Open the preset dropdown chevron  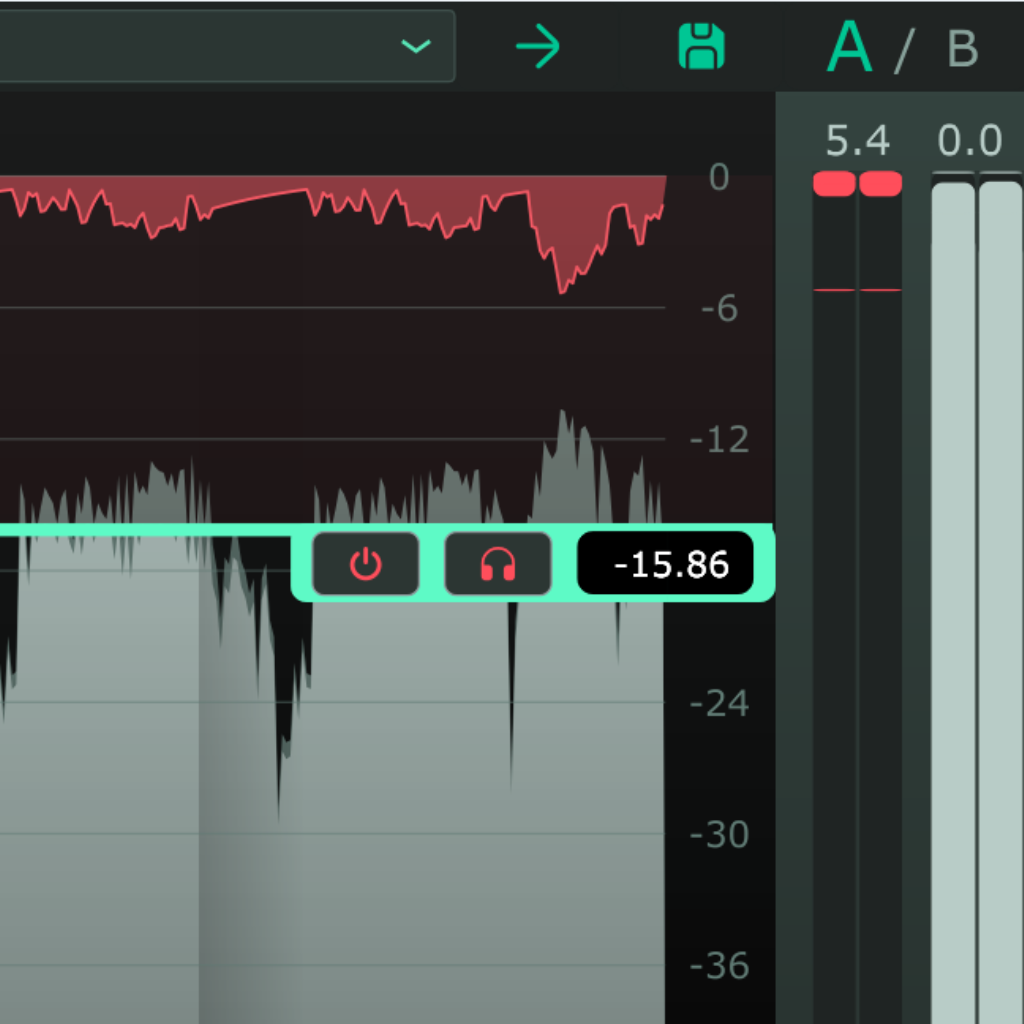point(416,46)
